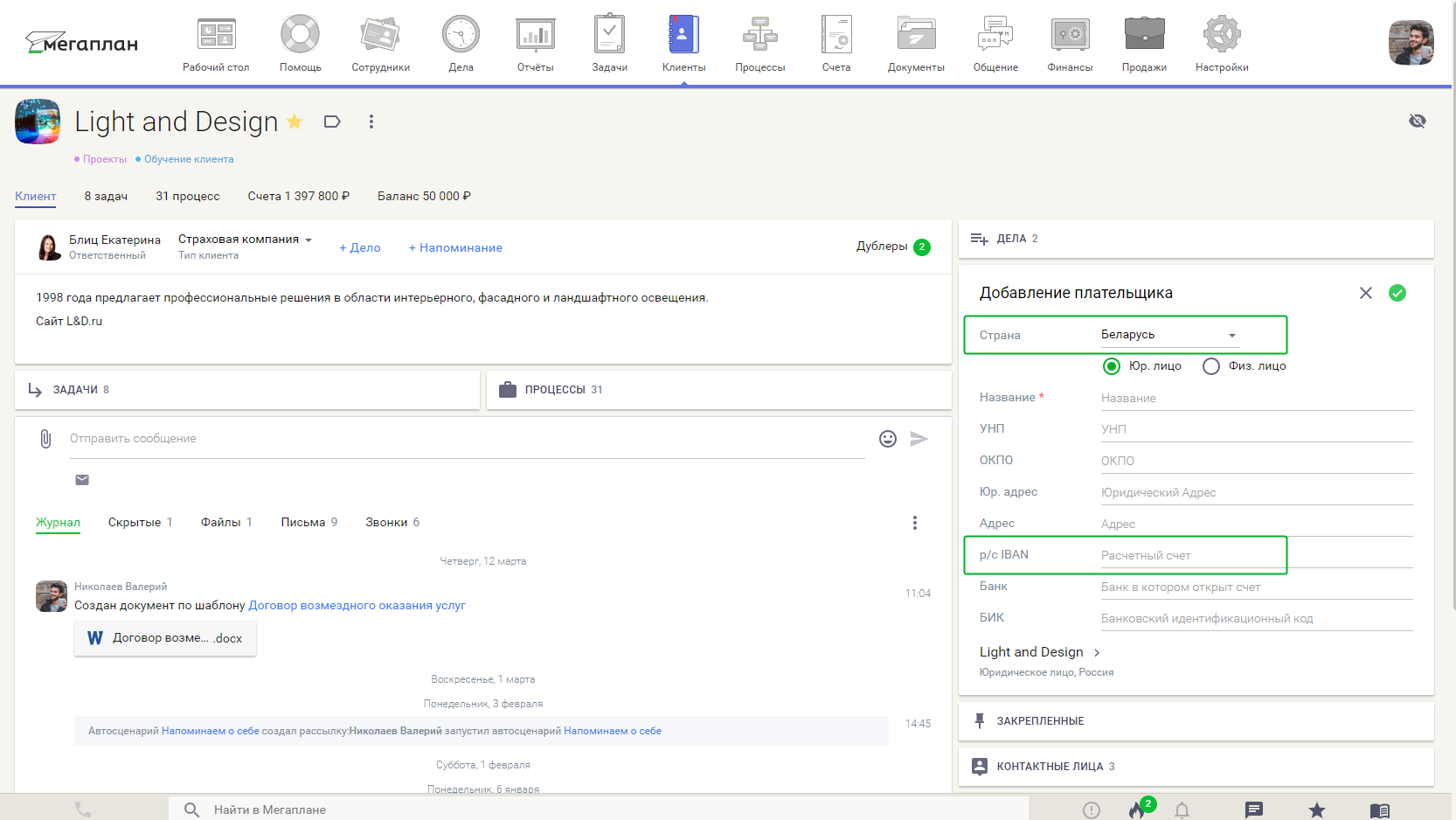
Task: Switch to the Файлы tab
Action: (226, 522)
